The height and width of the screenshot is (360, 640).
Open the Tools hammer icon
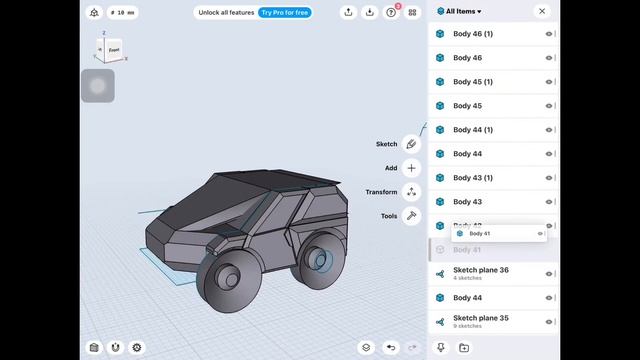[411, 216]
